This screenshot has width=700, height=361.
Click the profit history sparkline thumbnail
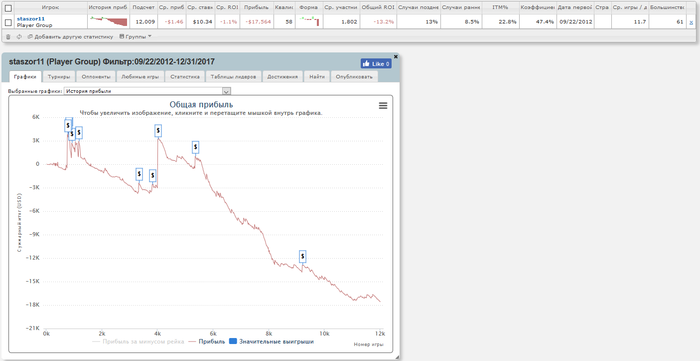[x=108, y=21]
